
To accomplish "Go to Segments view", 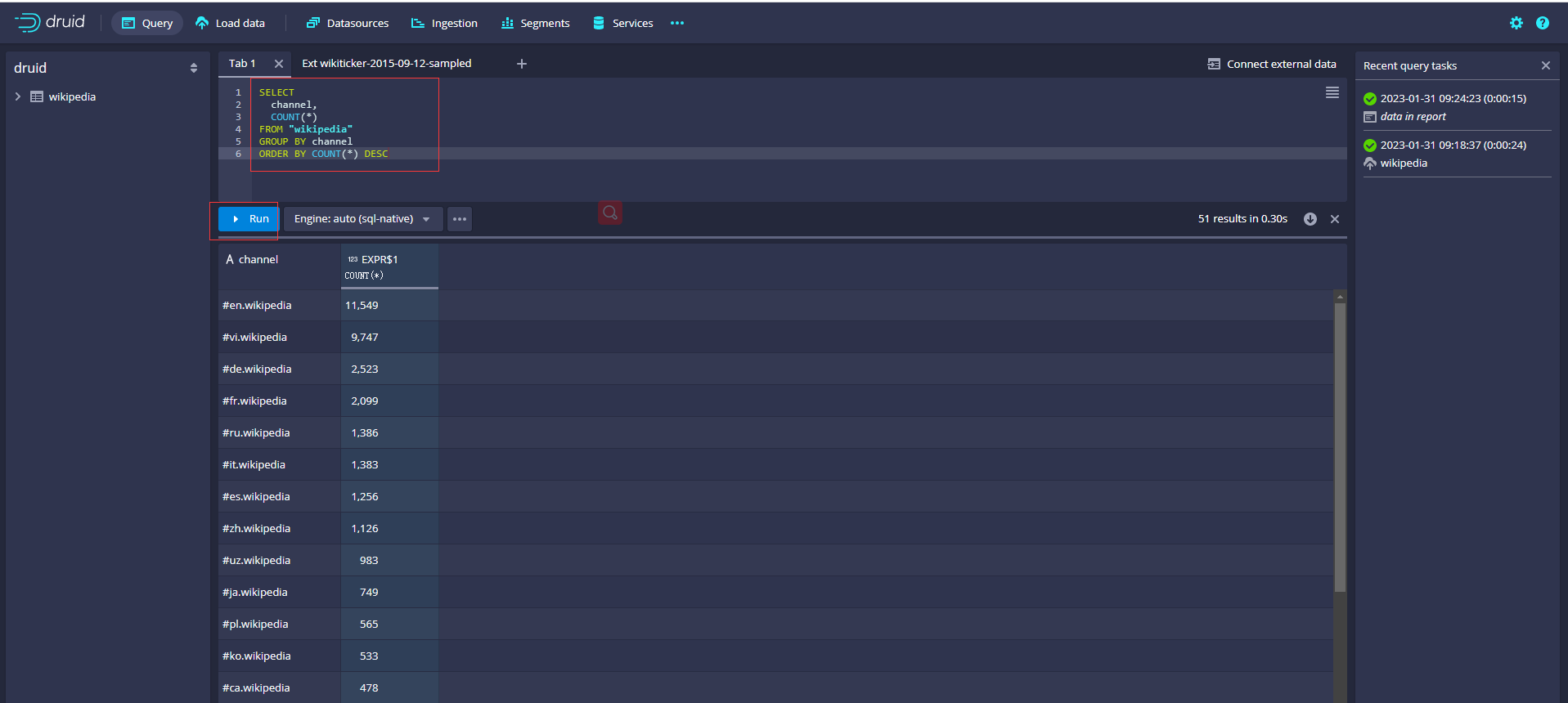I will [535, 23].
